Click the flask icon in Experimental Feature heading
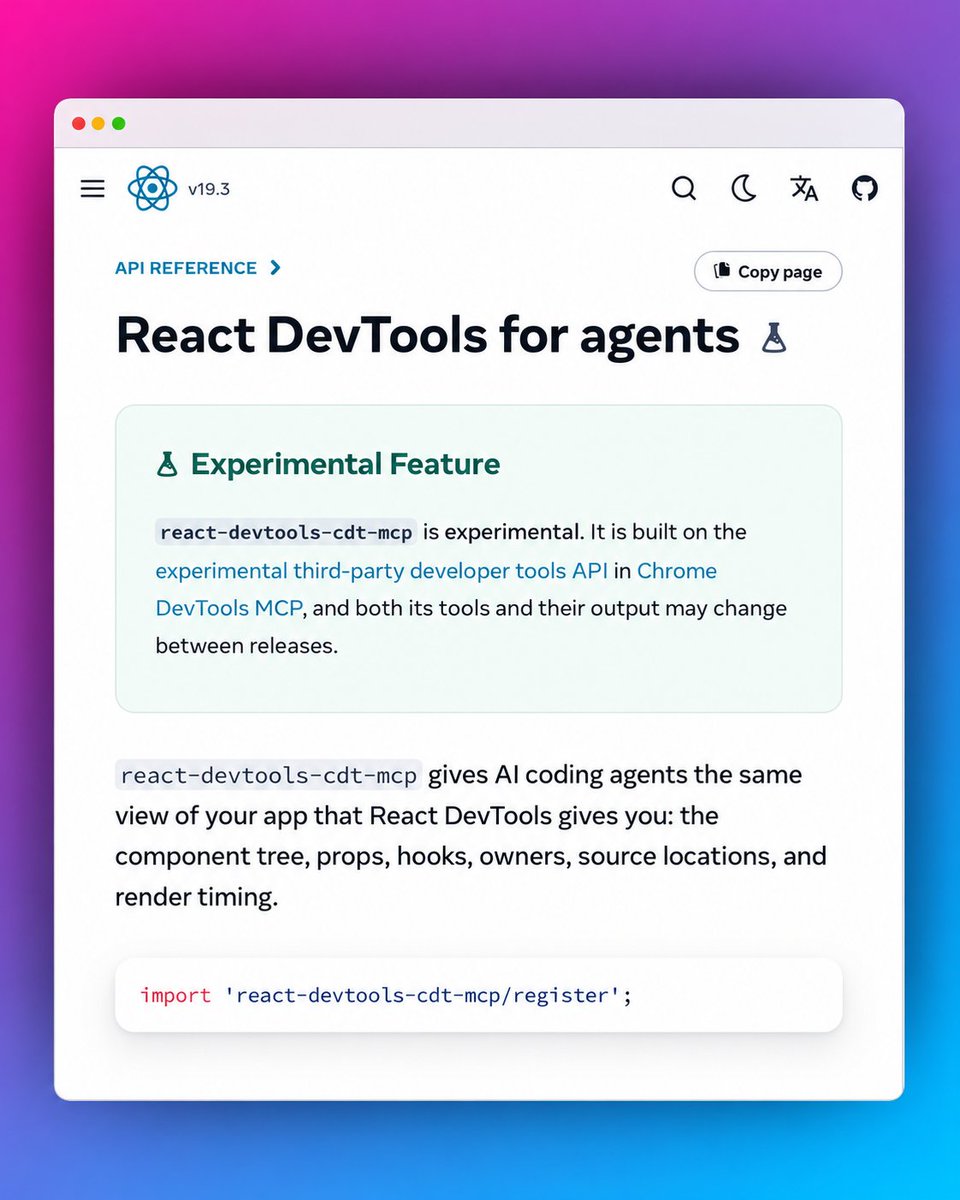The height and width of the screenshot is (1200, 960). coord(167,464)
